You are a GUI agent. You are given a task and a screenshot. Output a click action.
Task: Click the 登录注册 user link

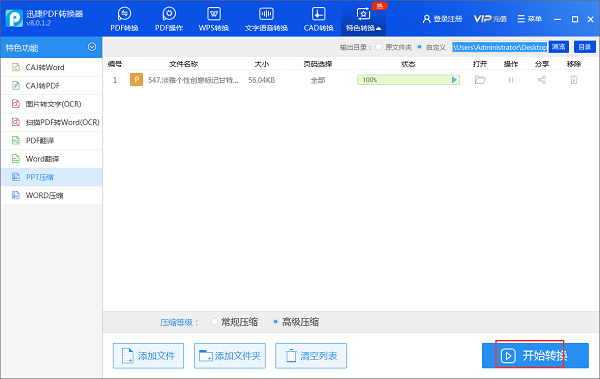(442, 19)
